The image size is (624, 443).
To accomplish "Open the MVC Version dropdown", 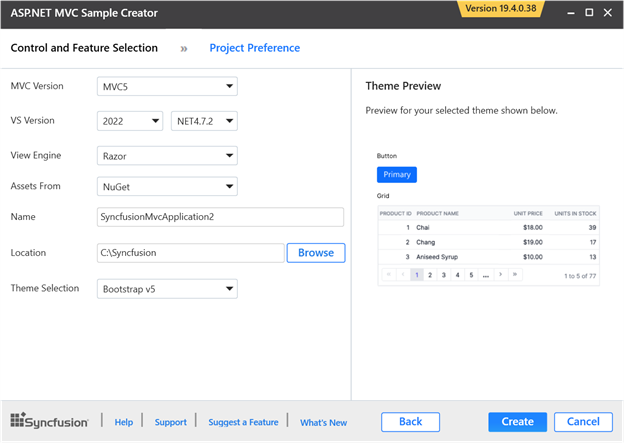I will pyautogui.click(x=167, y=86).
